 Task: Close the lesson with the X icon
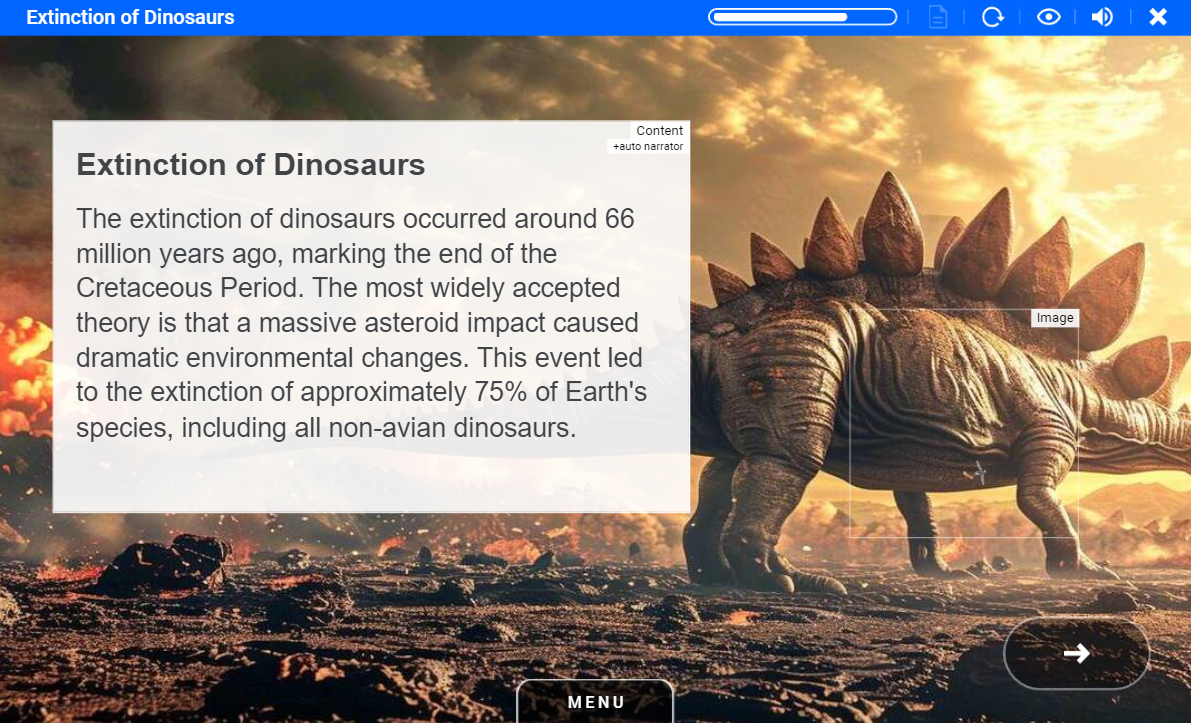click(x=1158, y=17)
